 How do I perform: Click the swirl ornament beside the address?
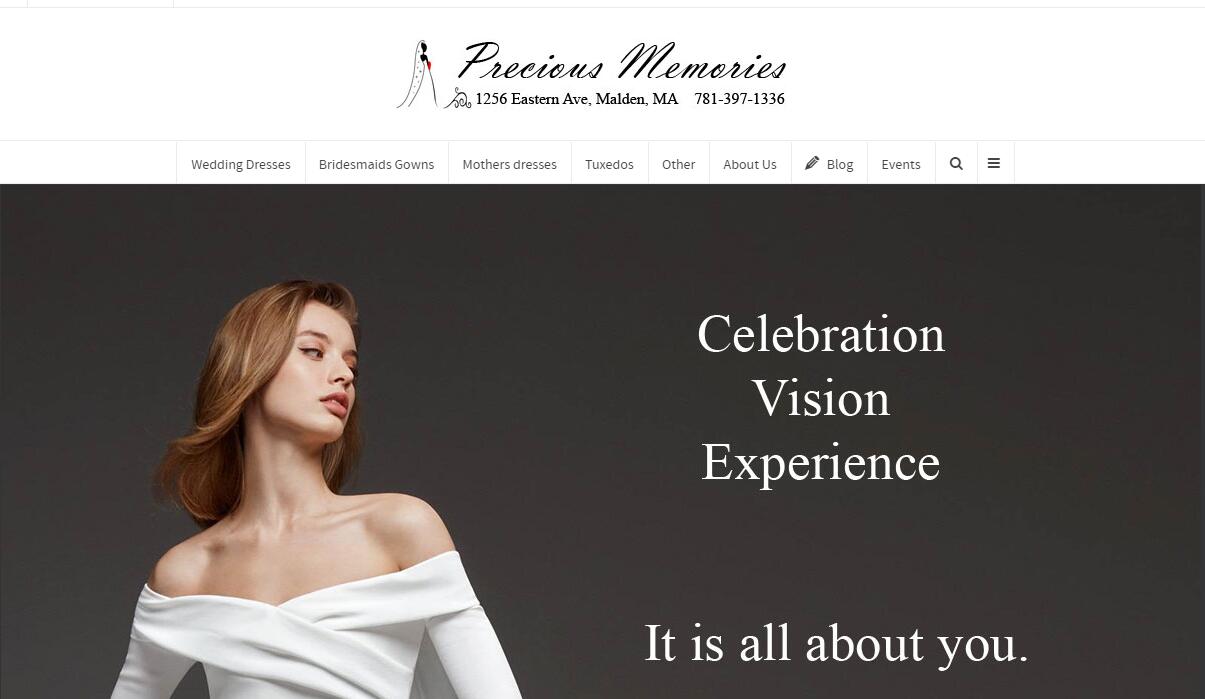(x=458, y=98)
